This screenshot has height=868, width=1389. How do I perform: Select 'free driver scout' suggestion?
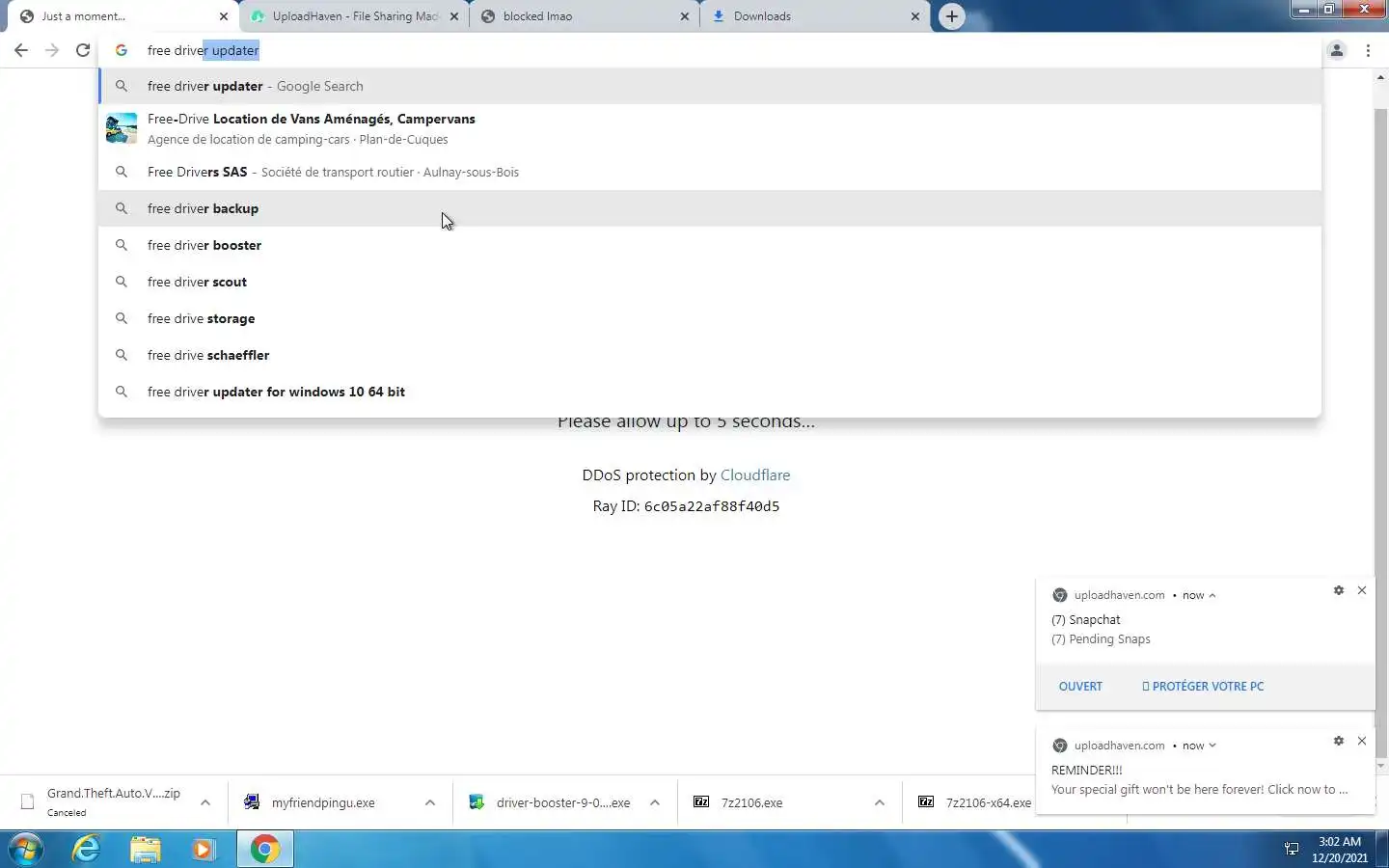(710, 282)
